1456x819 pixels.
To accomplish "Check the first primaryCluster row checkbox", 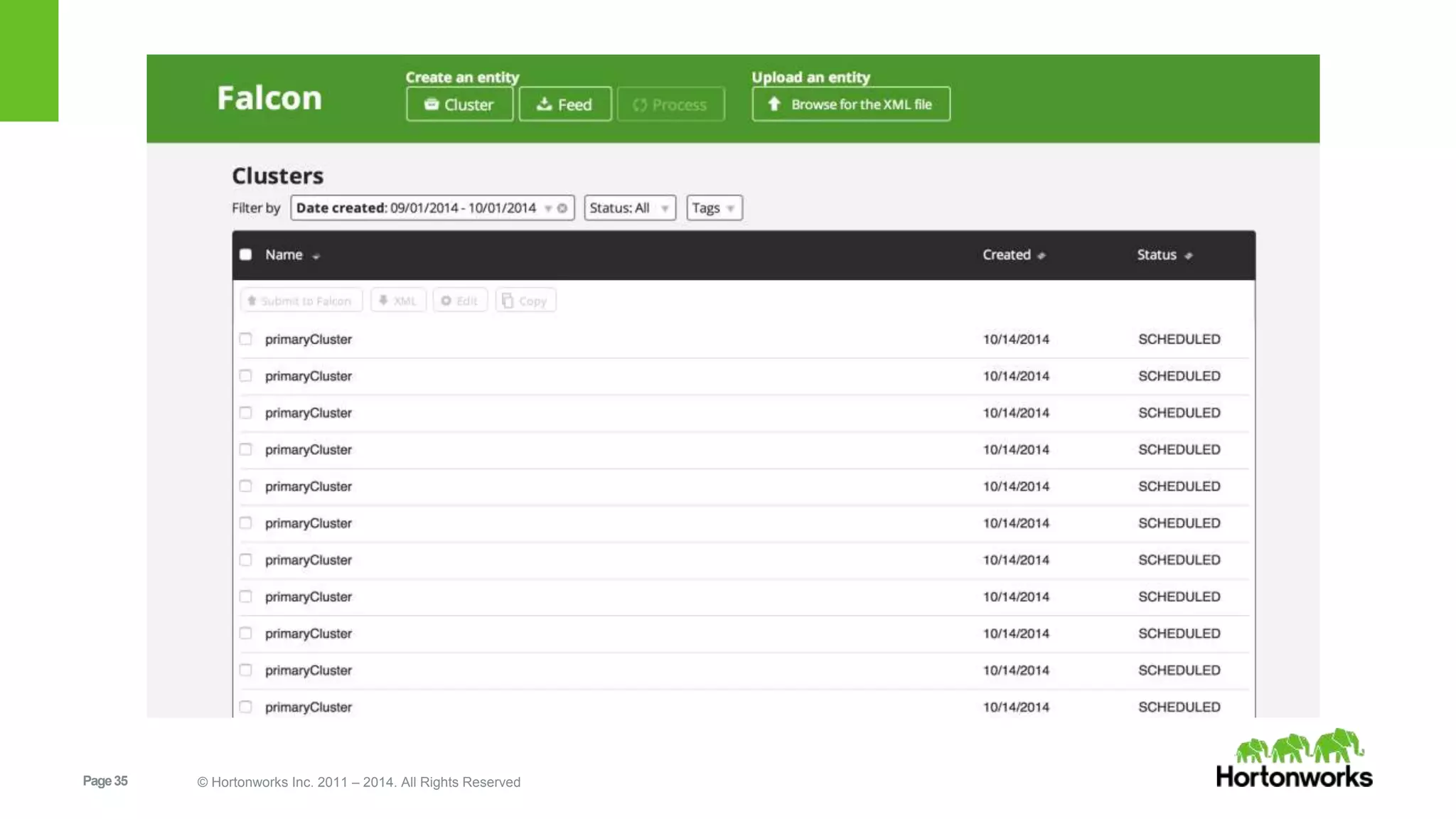I will 246,339.
